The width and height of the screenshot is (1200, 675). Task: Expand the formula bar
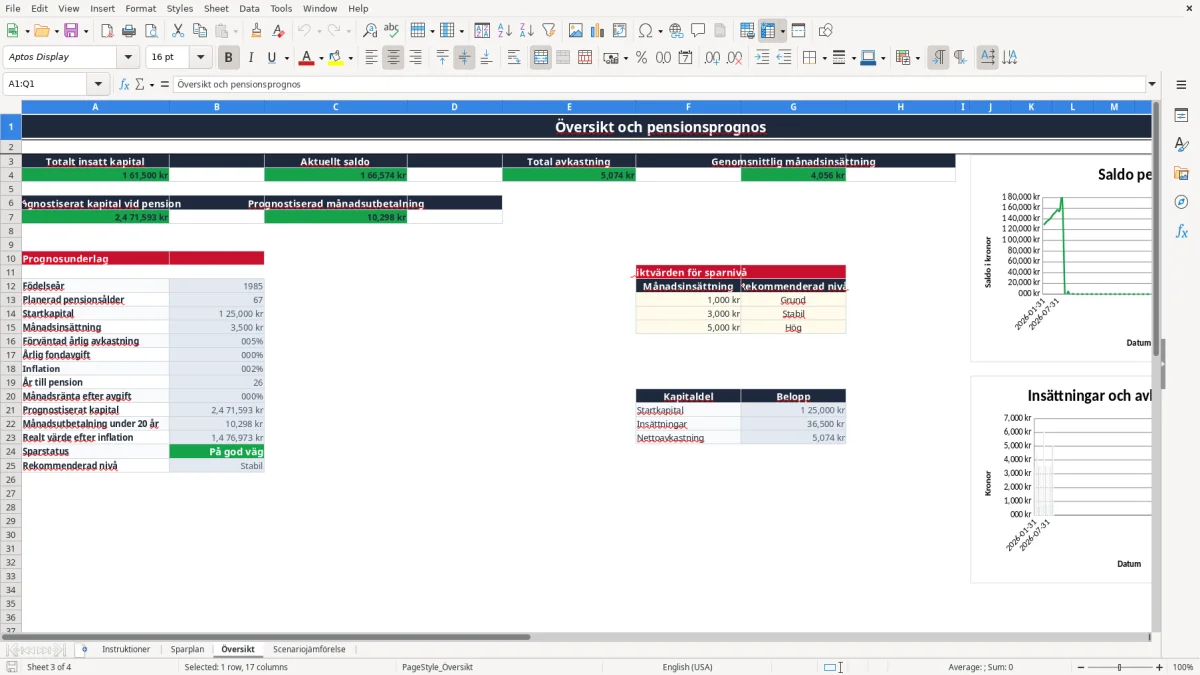pyautogui.click(x=1152, y=85)
